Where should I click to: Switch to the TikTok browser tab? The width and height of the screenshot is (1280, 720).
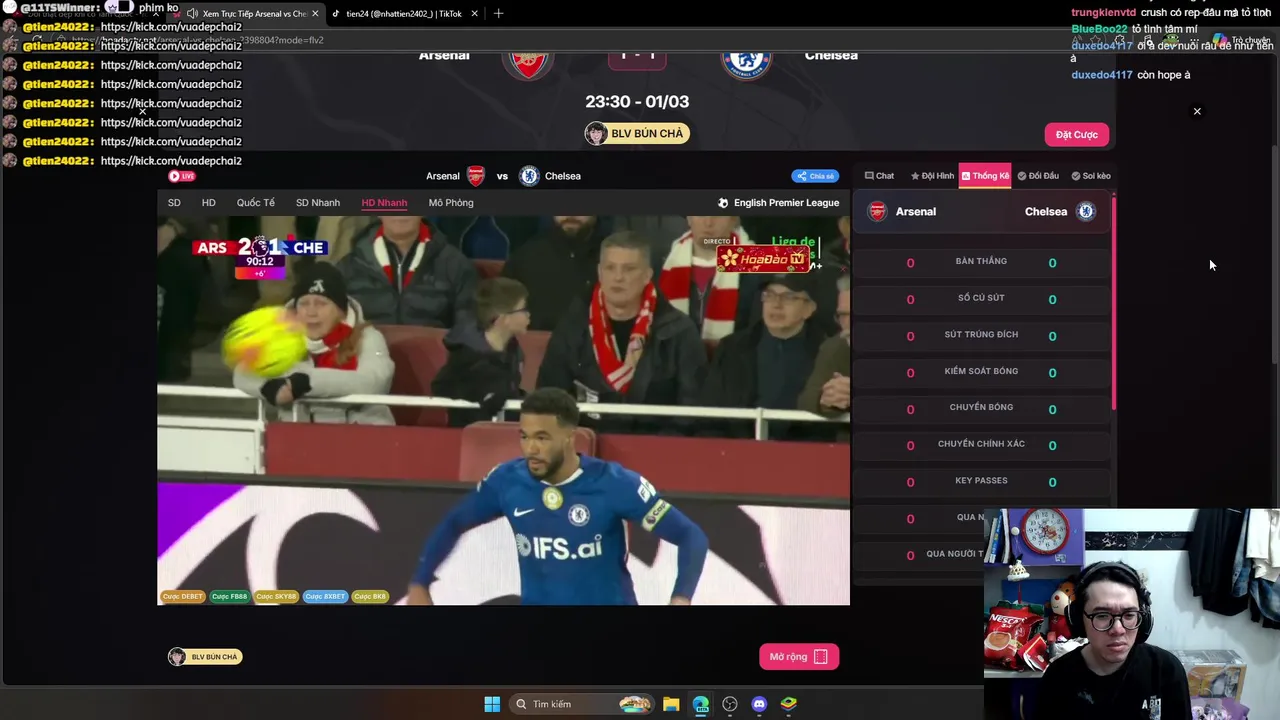[x=404, y=14]
